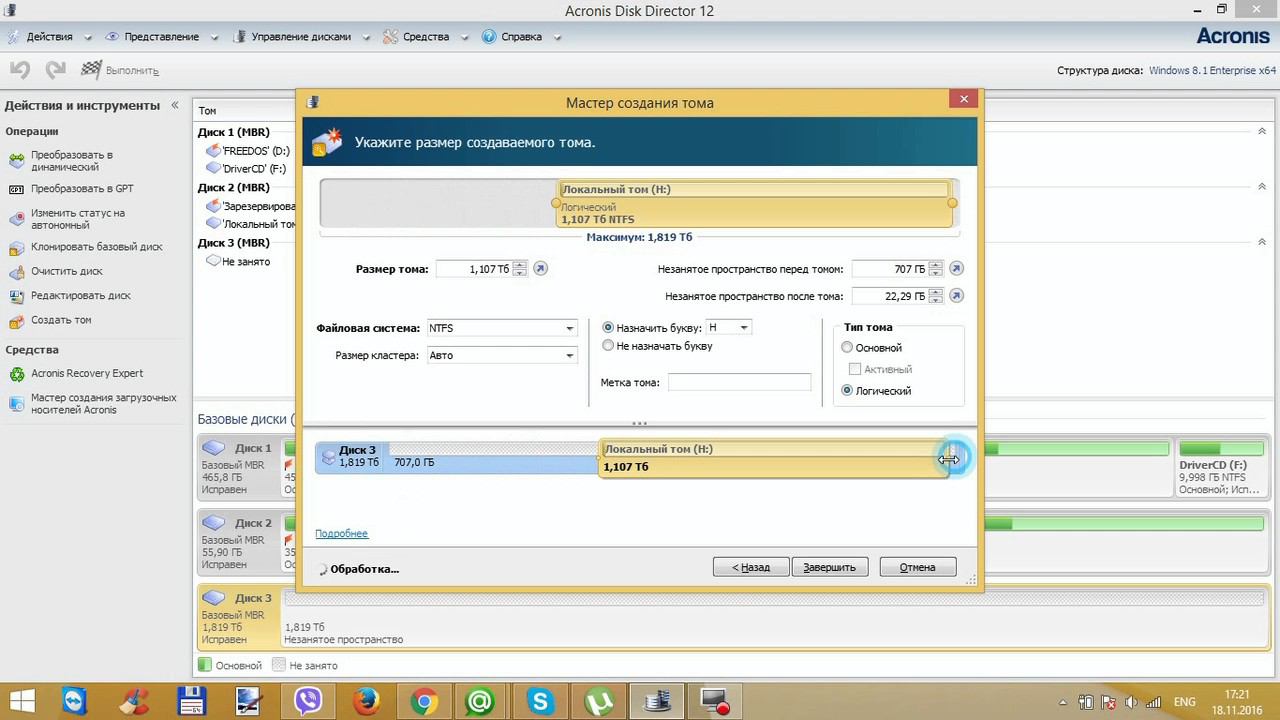The width and height of the screenshot is (1280, 720).
Task: Increase volume size with the up spinner
Action: tap(520, 265)
